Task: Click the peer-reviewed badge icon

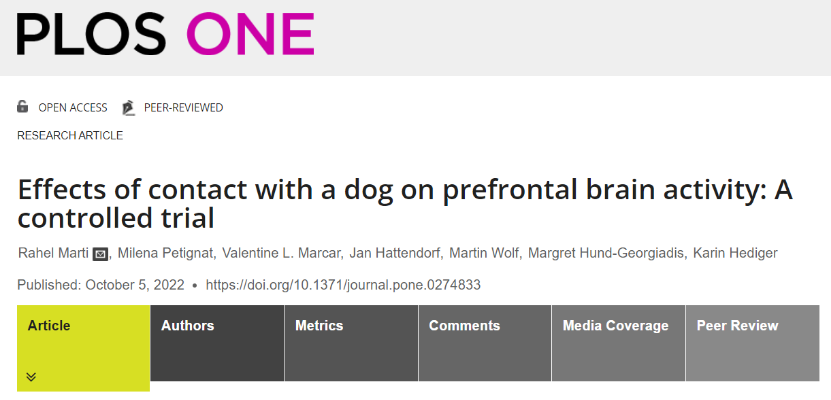Action: click(128, 107)
